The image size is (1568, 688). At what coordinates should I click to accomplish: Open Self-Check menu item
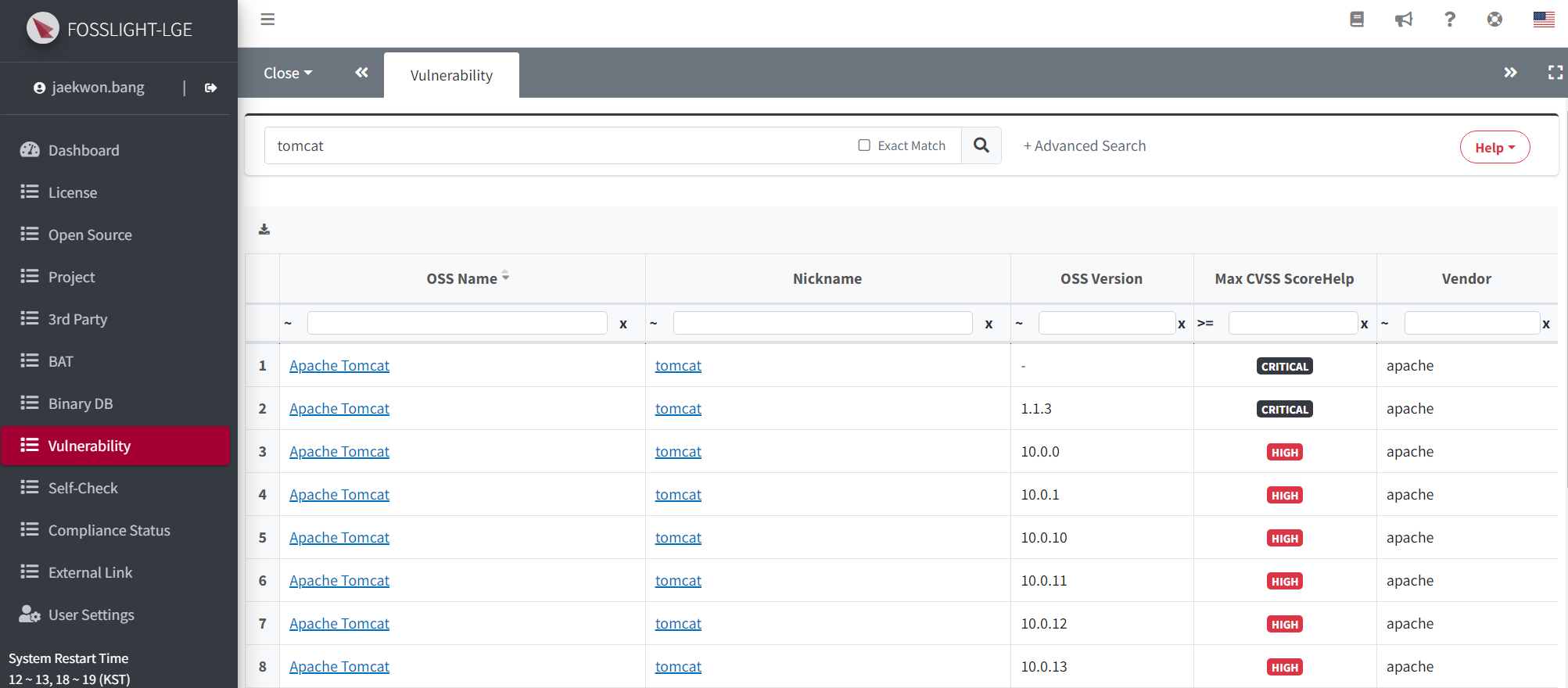coord(116,488)
